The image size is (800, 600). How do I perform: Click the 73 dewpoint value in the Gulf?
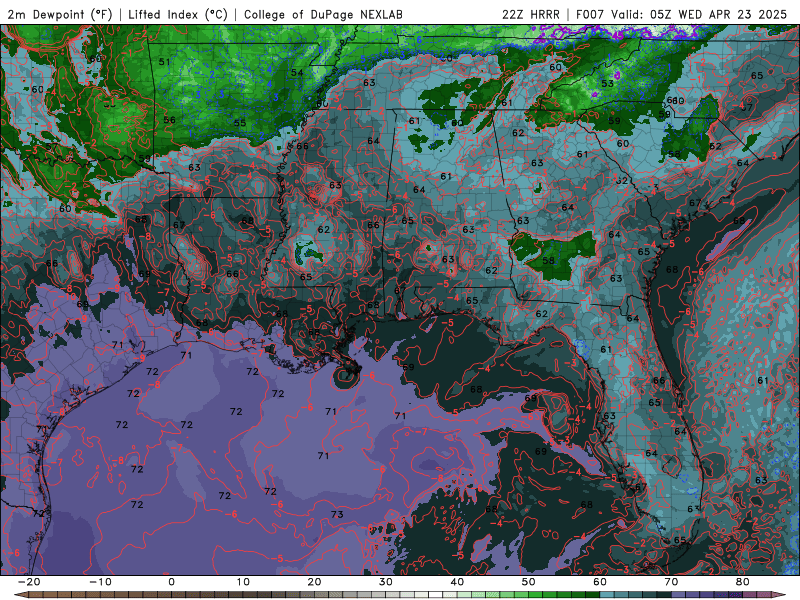coord(337,514)
